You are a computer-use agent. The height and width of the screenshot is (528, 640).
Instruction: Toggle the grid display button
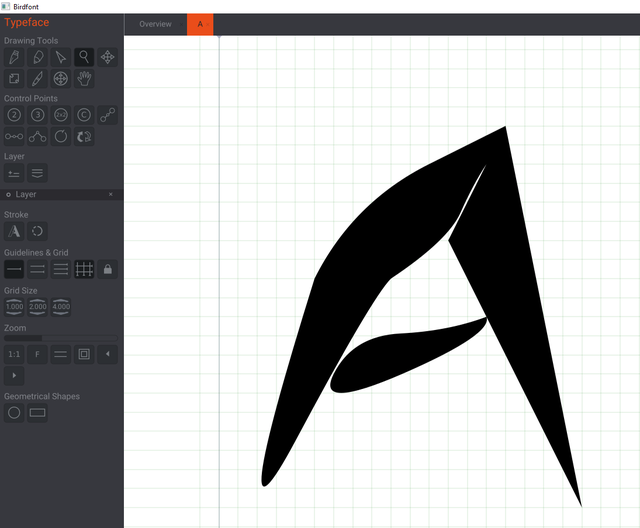coord(84,269)
